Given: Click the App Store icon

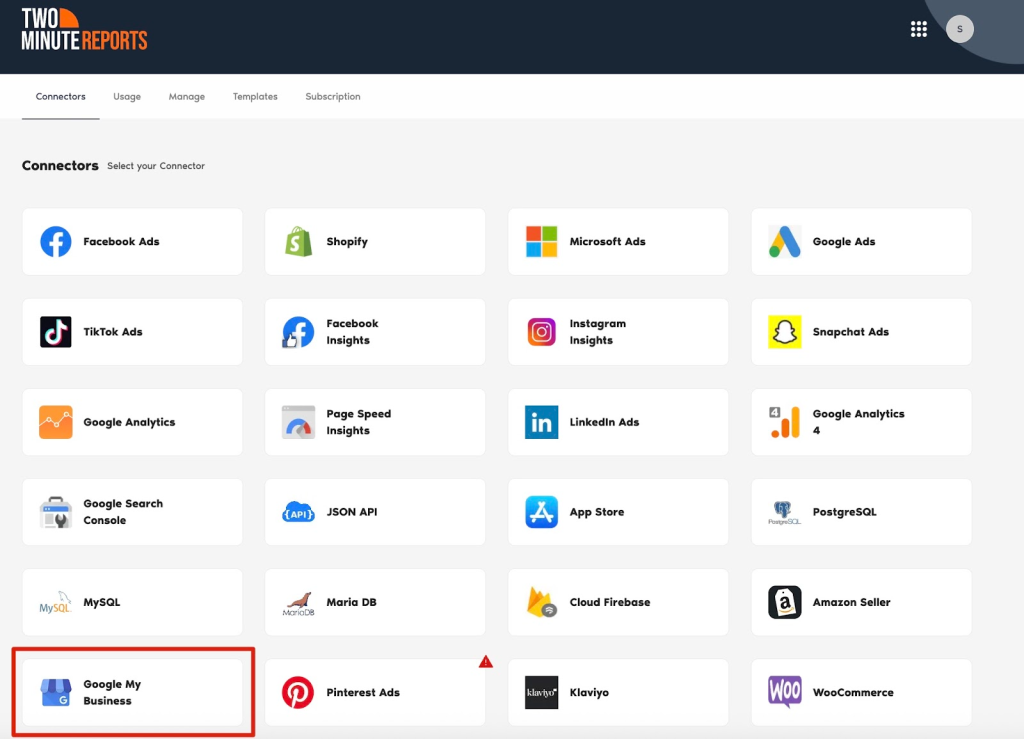Looking at the screenshot, I should point(541,512).
